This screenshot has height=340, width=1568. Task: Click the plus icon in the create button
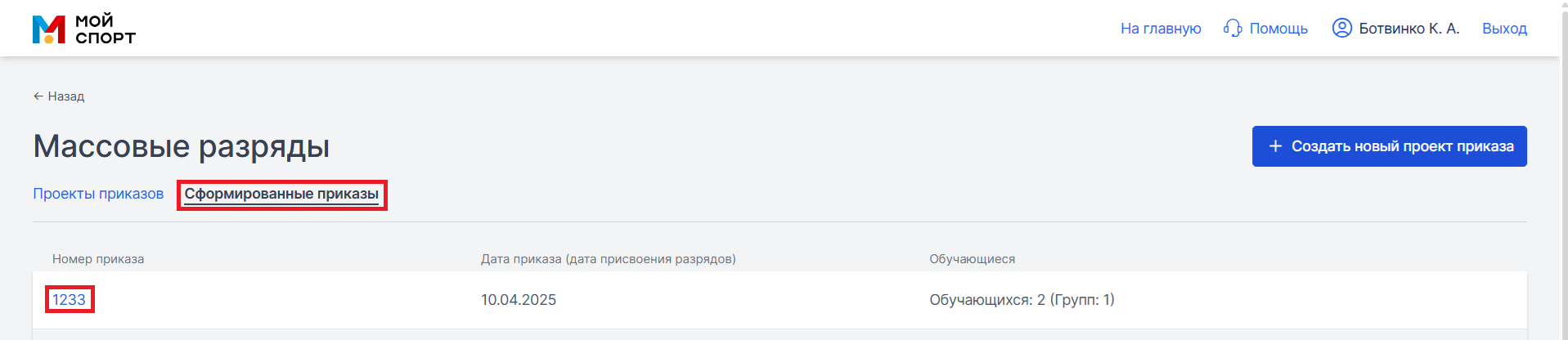point(1275,146)
